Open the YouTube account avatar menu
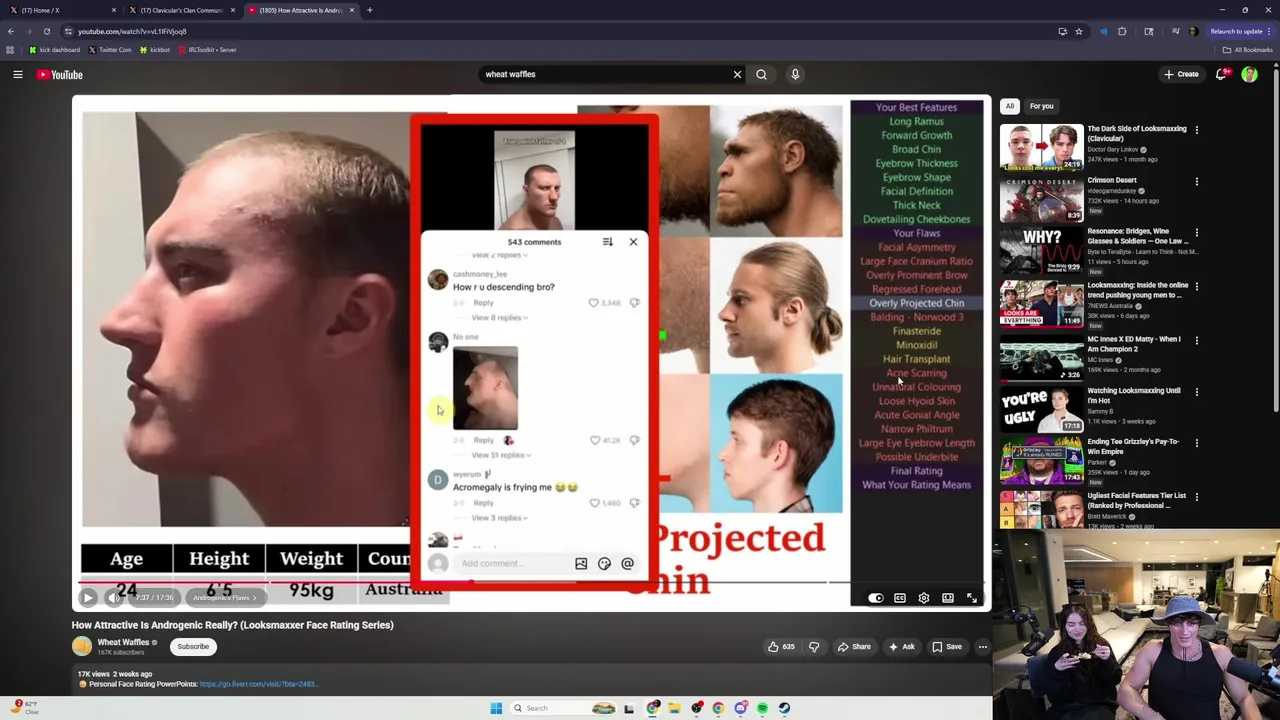The width and height of the screenshot is (1280, 720). coord(1249,74)
